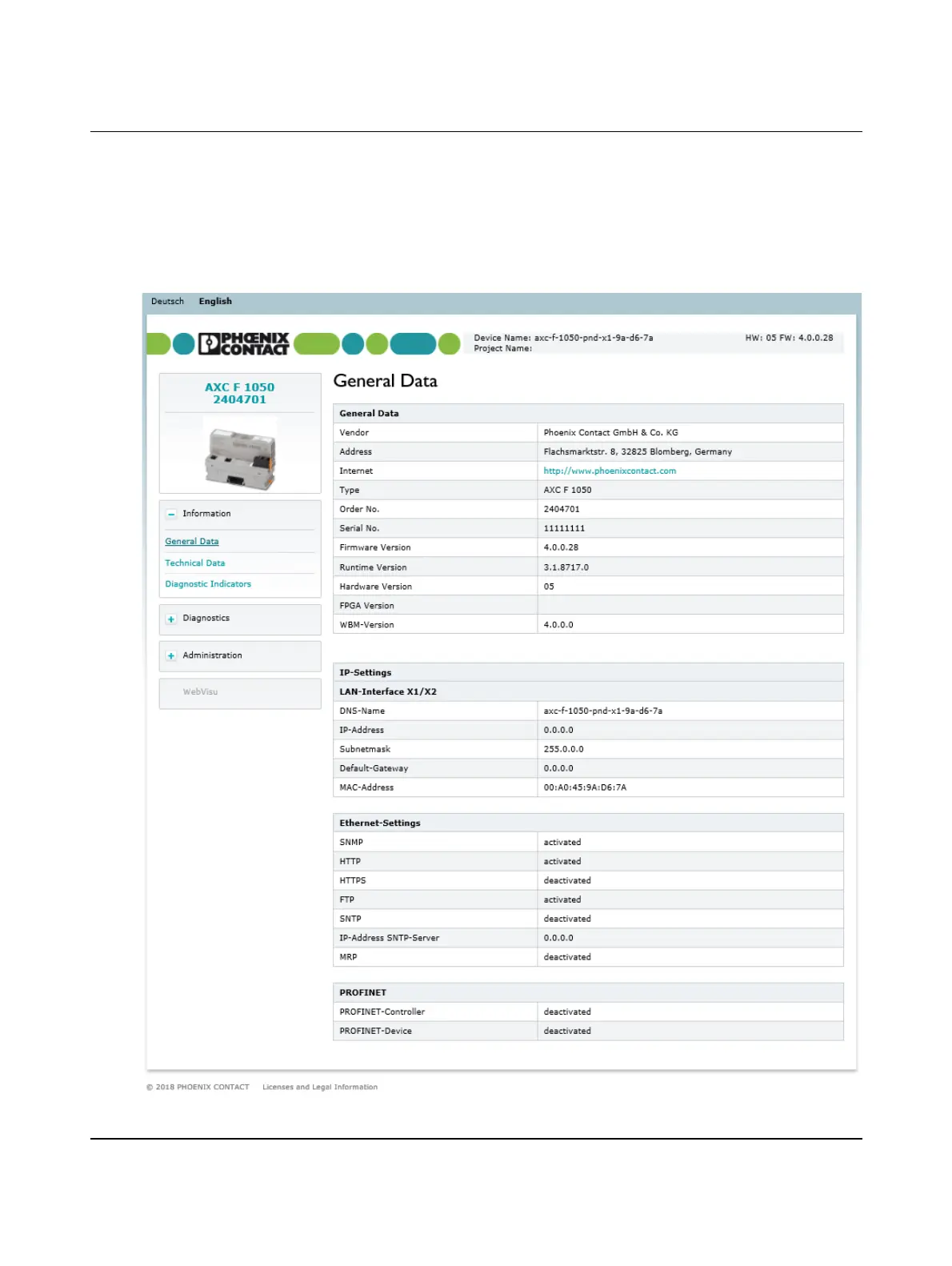Select the WBM-Version value 4.0.0.0
The width and height of the screenshot is (952, 1266).
pos(558,625)
